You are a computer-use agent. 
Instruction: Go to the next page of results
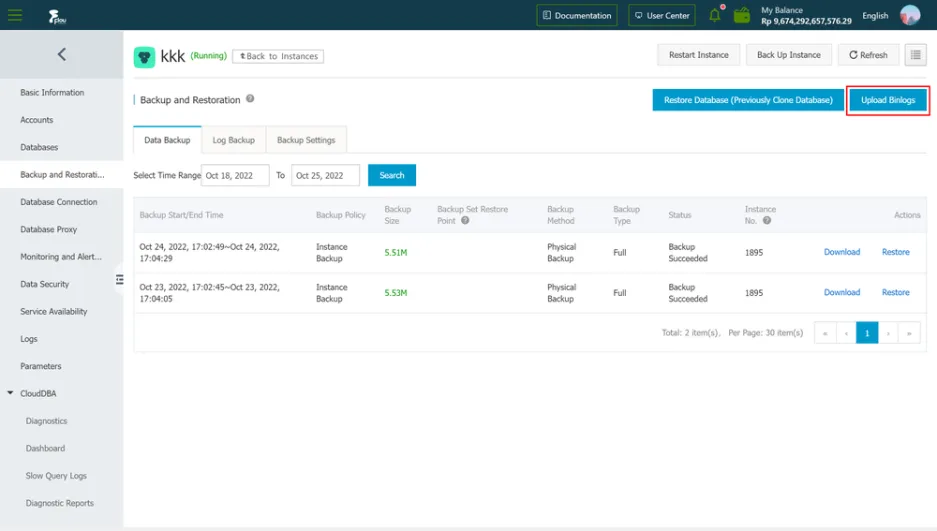pyautogui.click(x=889, y=333)
